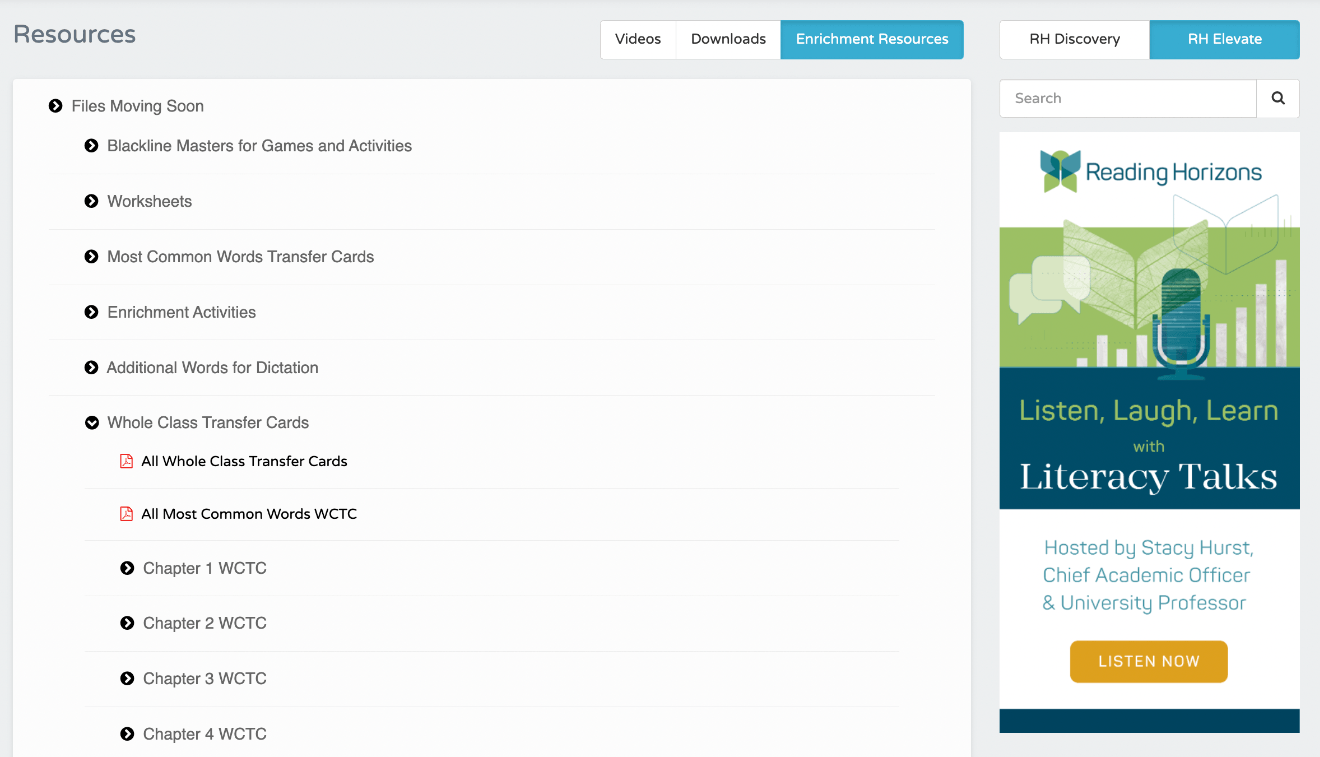Click the Chapter 1 WCTC label
The width and height of the screenshot is (1320, 757).
point(205,568)
